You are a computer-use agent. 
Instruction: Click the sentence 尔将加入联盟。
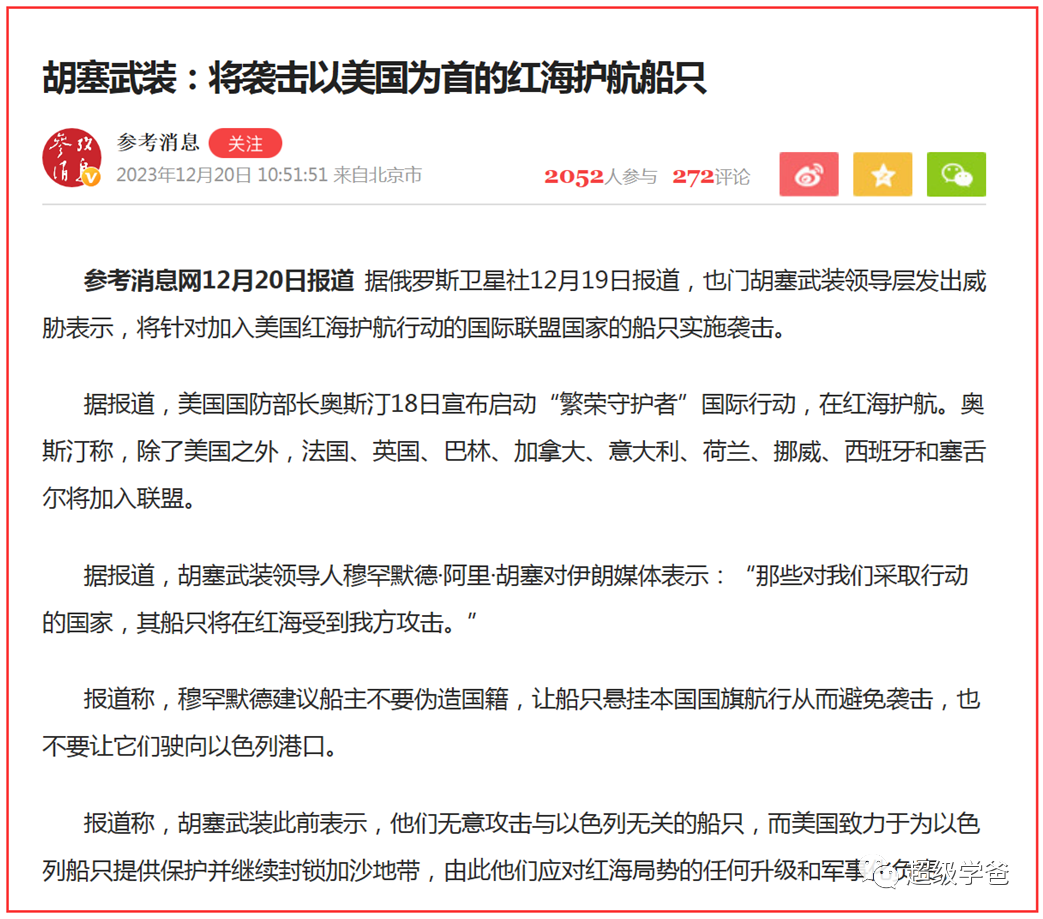[119, 498]
